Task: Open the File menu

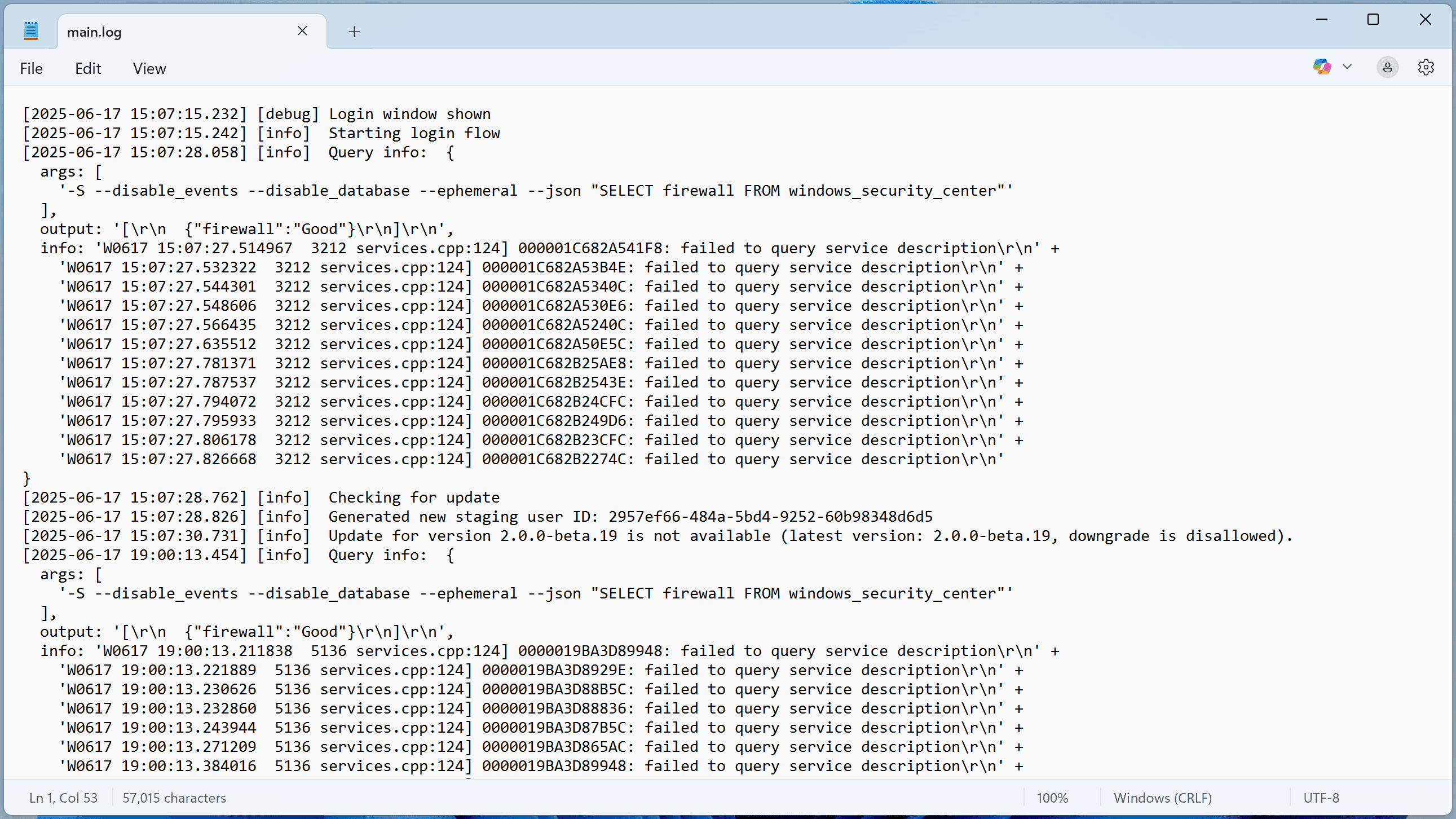Action: point(31,68)
